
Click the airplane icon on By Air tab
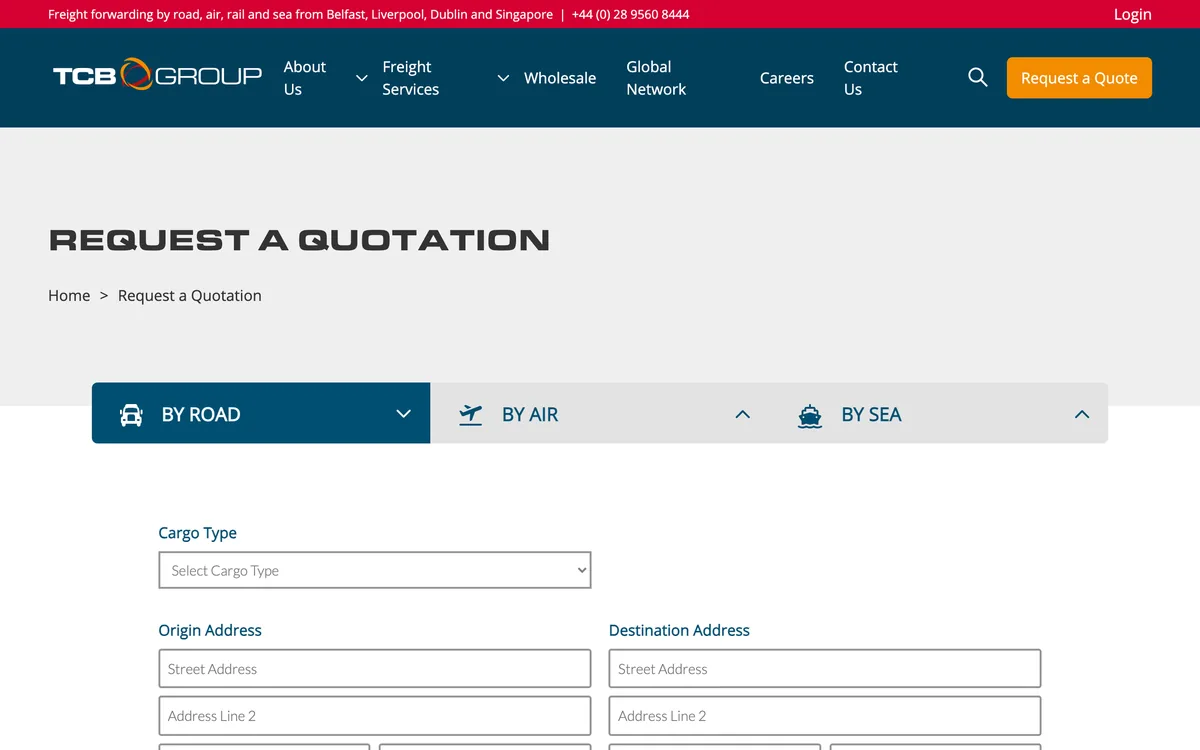click(x=470, y=414)
